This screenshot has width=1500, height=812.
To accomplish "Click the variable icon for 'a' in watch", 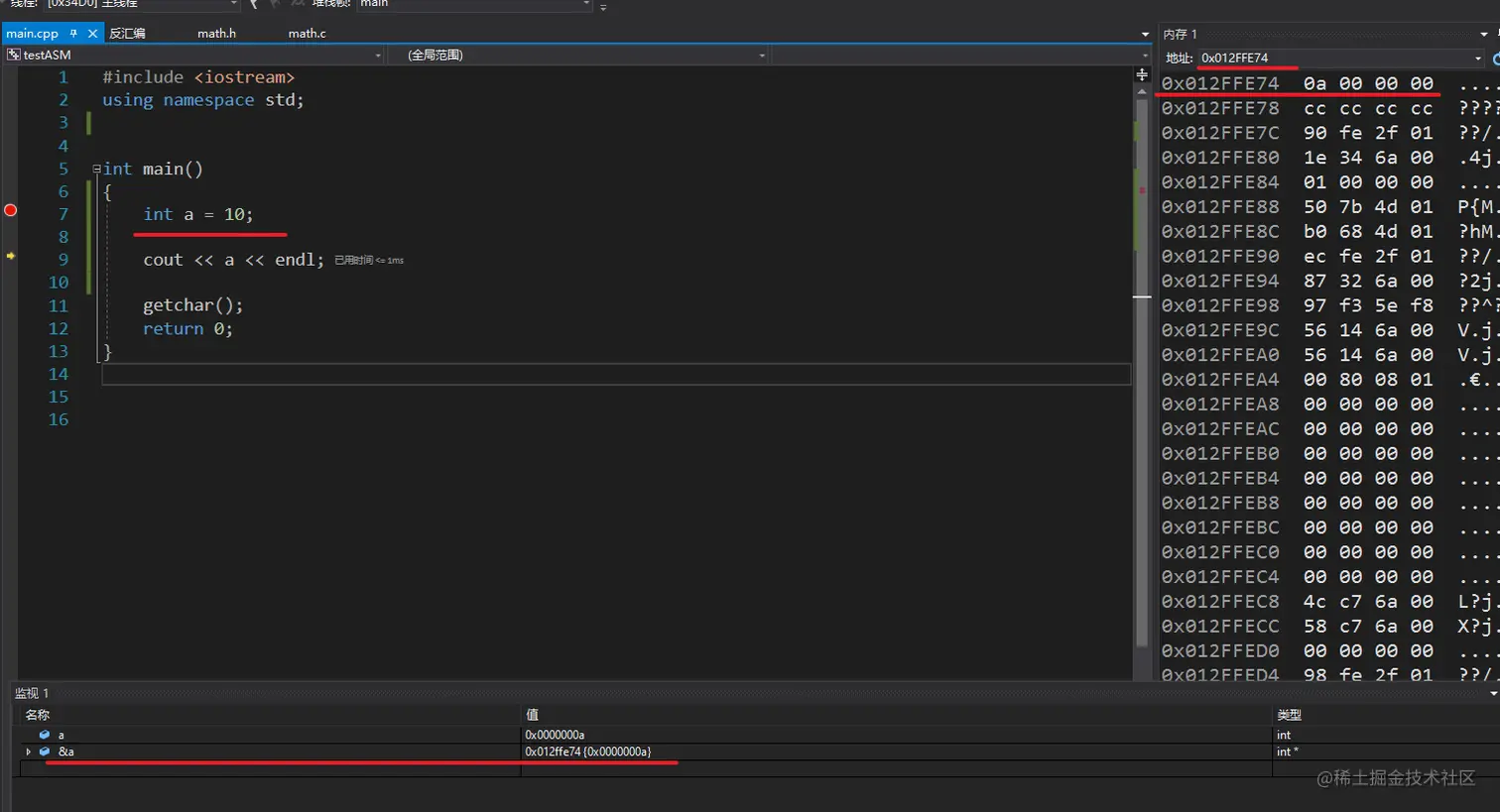I will click(44, 735).
